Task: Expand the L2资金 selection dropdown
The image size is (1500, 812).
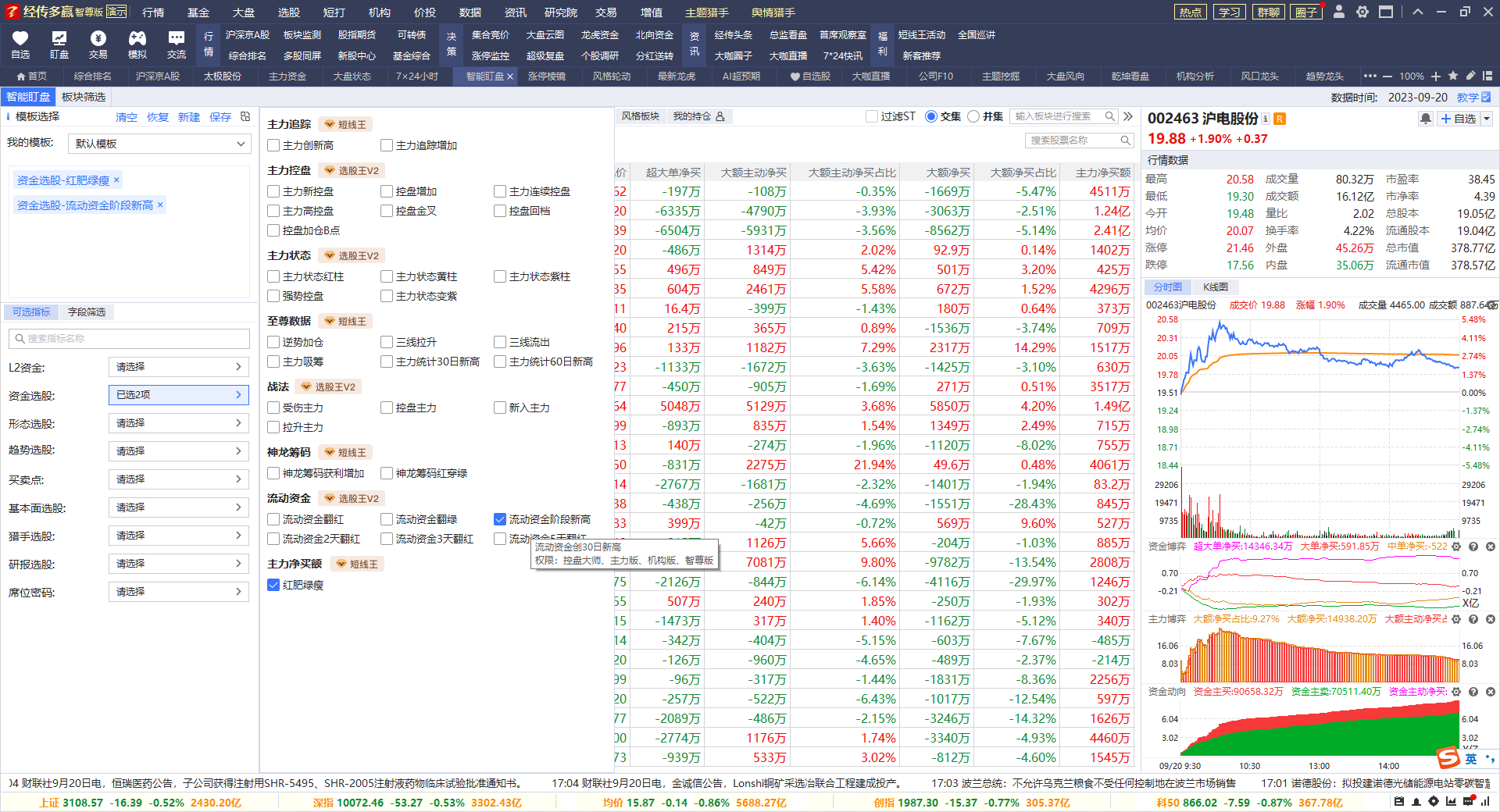Action: [x=178, y=367]
